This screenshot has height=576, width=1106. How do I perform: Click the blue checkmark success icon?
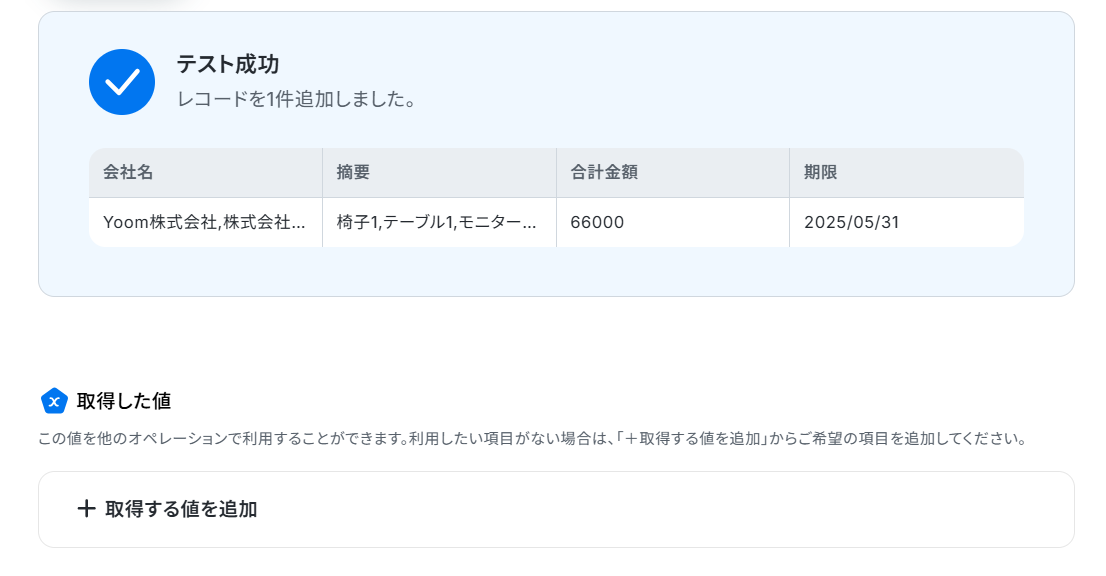(122, 82)
